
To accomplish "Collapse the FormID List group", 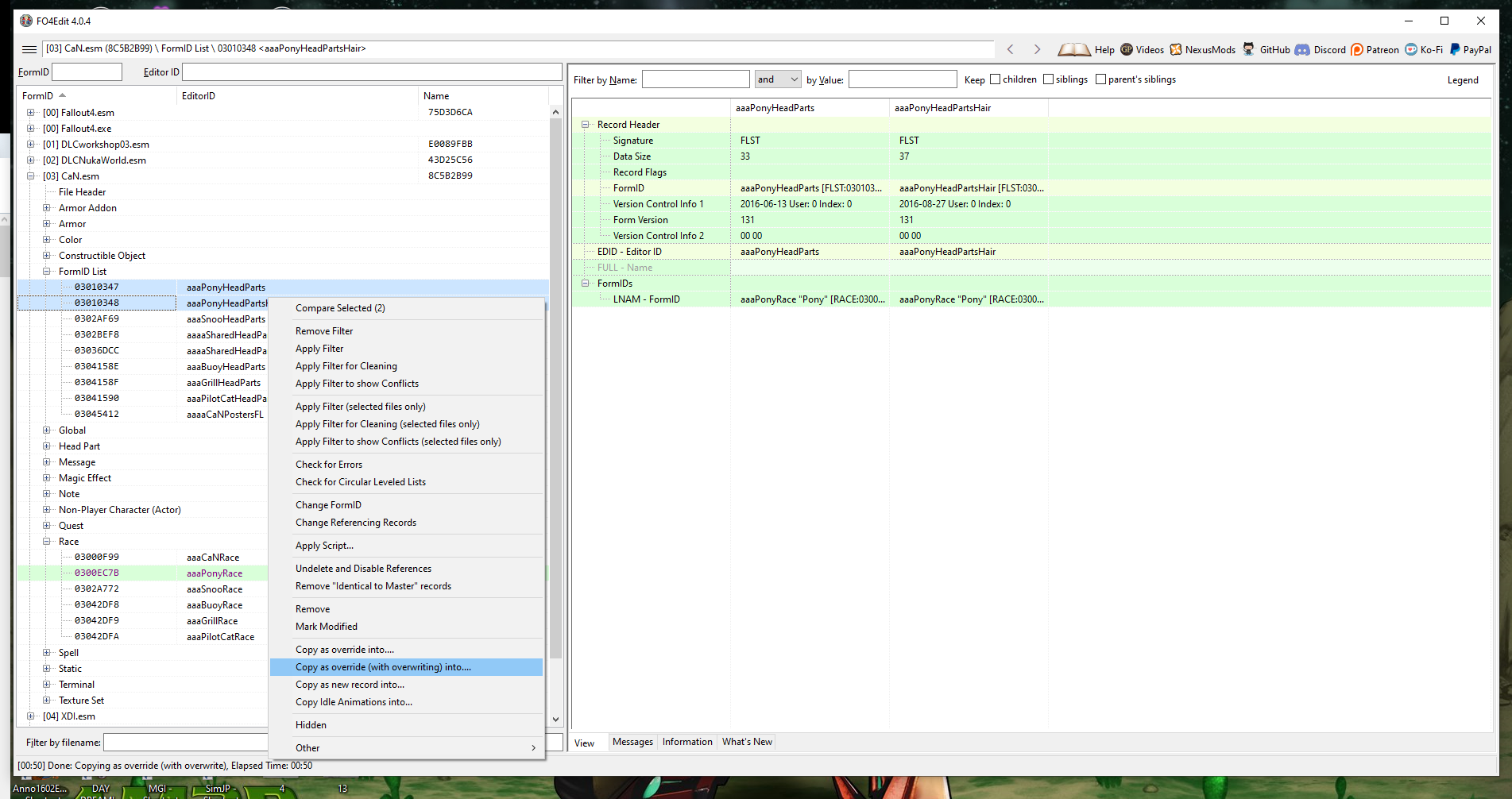I will 47,272.
